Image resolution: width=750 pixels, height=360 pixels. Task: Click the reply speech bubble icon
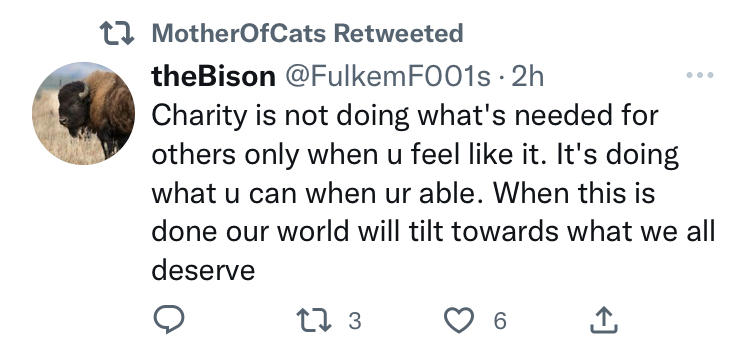[169, 319]
